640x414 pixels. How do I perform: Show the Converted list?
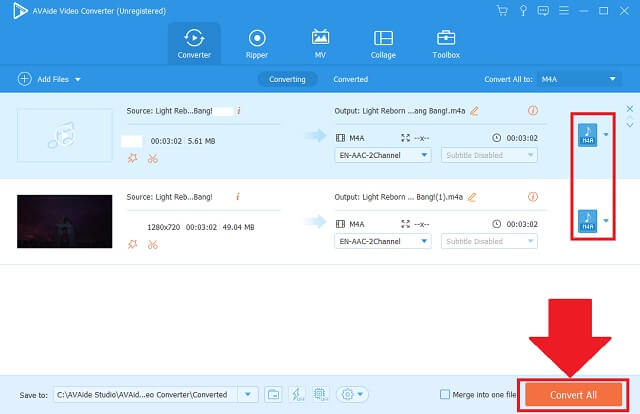coord(351,79)
